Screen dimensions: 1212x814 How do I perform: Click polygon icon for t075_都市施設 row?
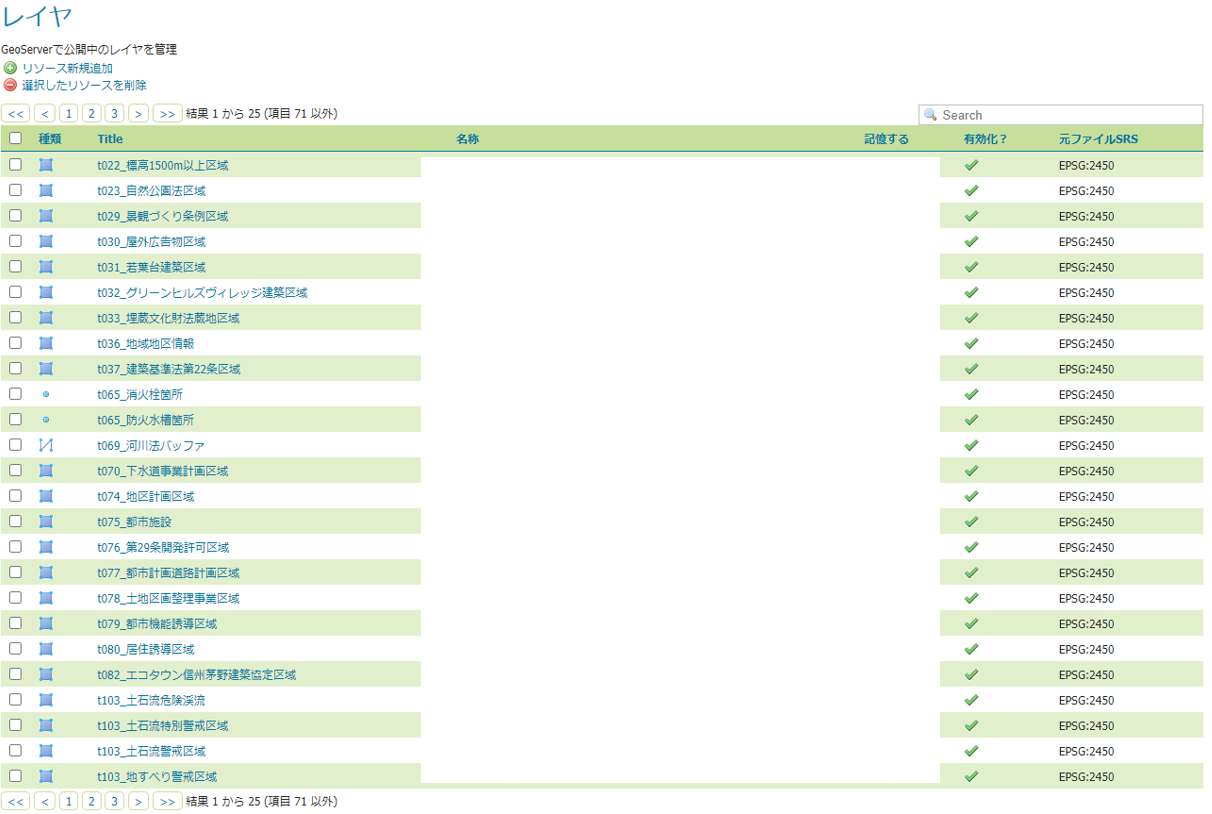(46, 522)
